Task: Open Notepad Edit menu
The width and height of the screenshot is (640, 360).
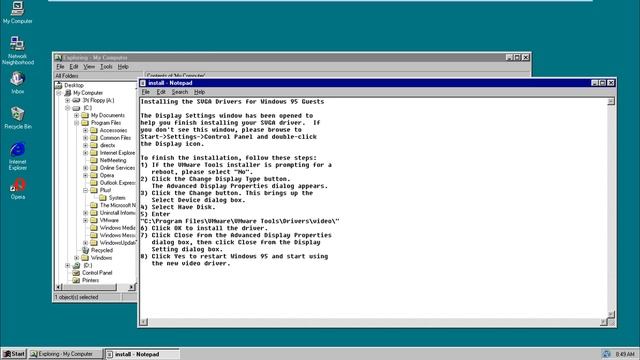Action: tap(161, 92)
